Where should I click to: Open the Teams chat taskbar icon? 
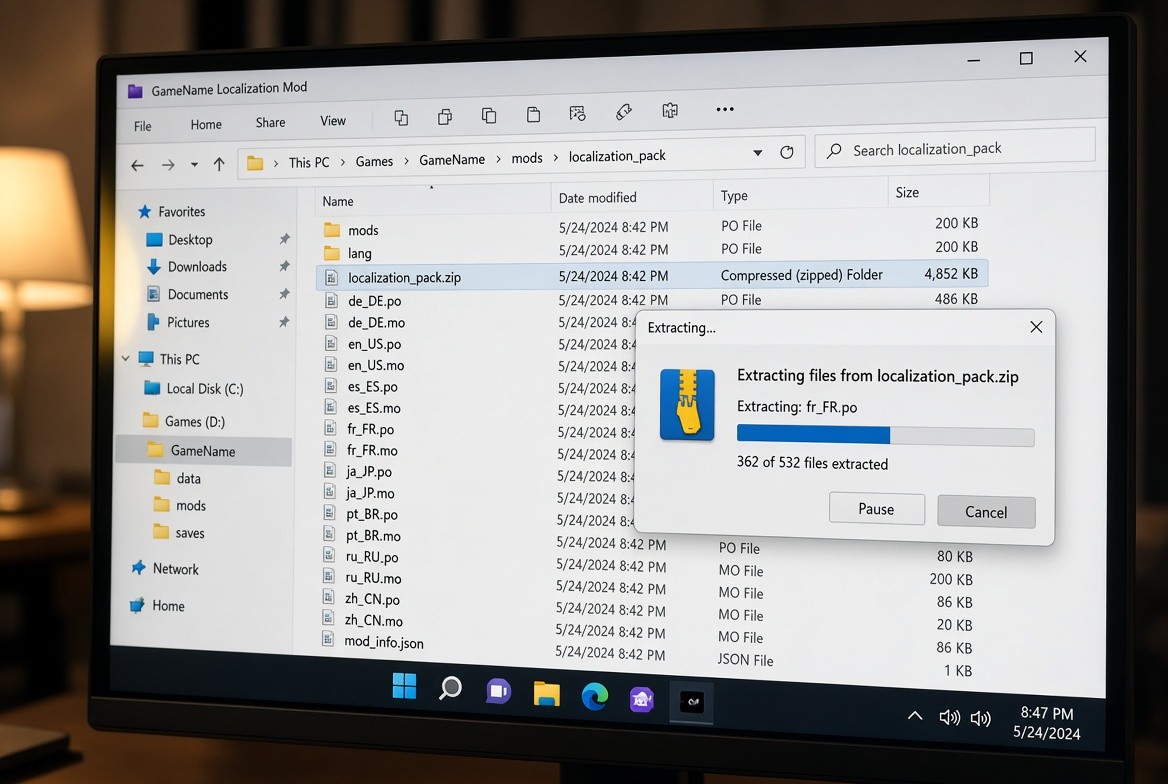click(498, 691)
